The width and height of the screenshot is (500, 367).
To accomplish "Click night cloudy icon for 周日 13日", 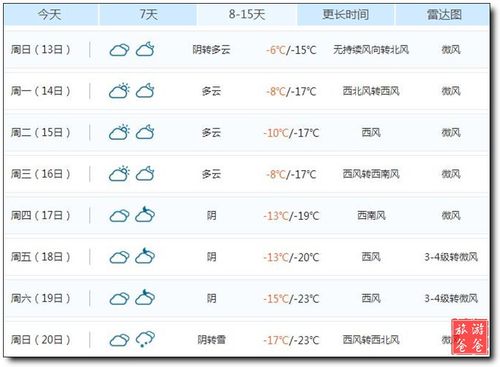I will coord(145,49).
